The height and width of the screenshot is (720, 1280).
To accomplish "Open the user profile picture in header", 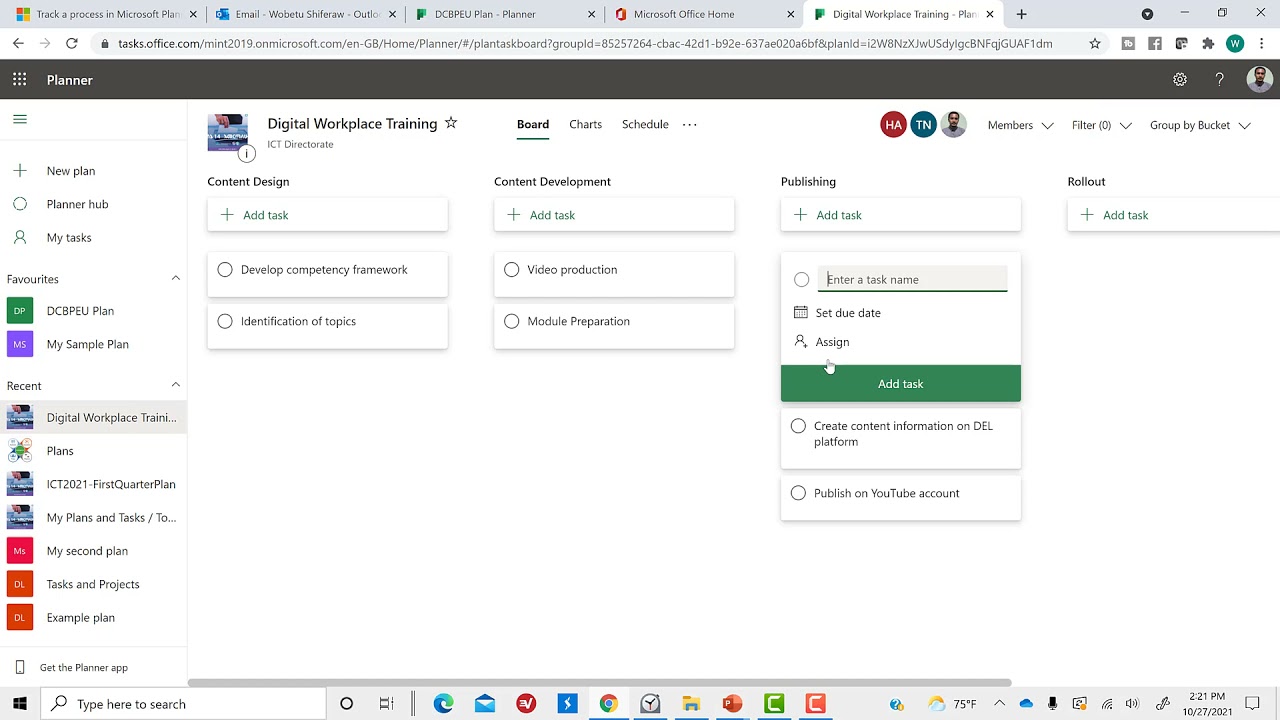I will pyautogui.click(x=1260, y=80).
